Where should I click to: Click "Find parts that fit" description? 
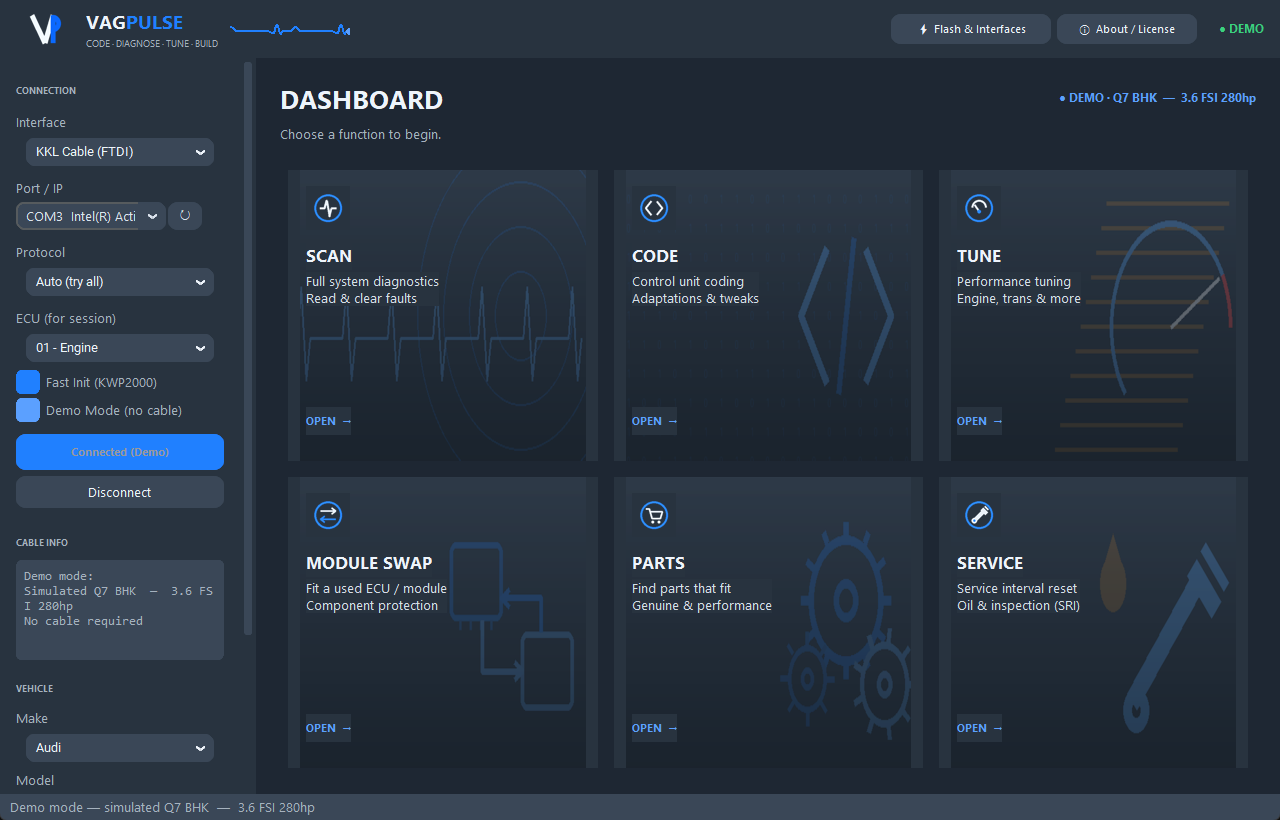682,589
